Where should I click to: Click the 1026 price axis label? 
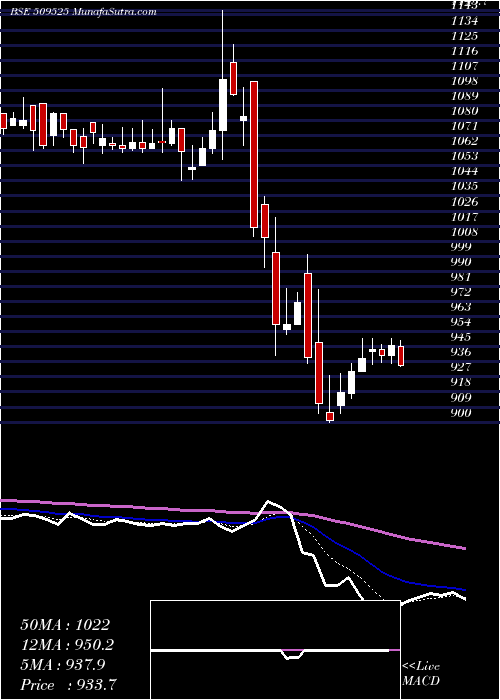pyautogui.click(x=464, y=202)
